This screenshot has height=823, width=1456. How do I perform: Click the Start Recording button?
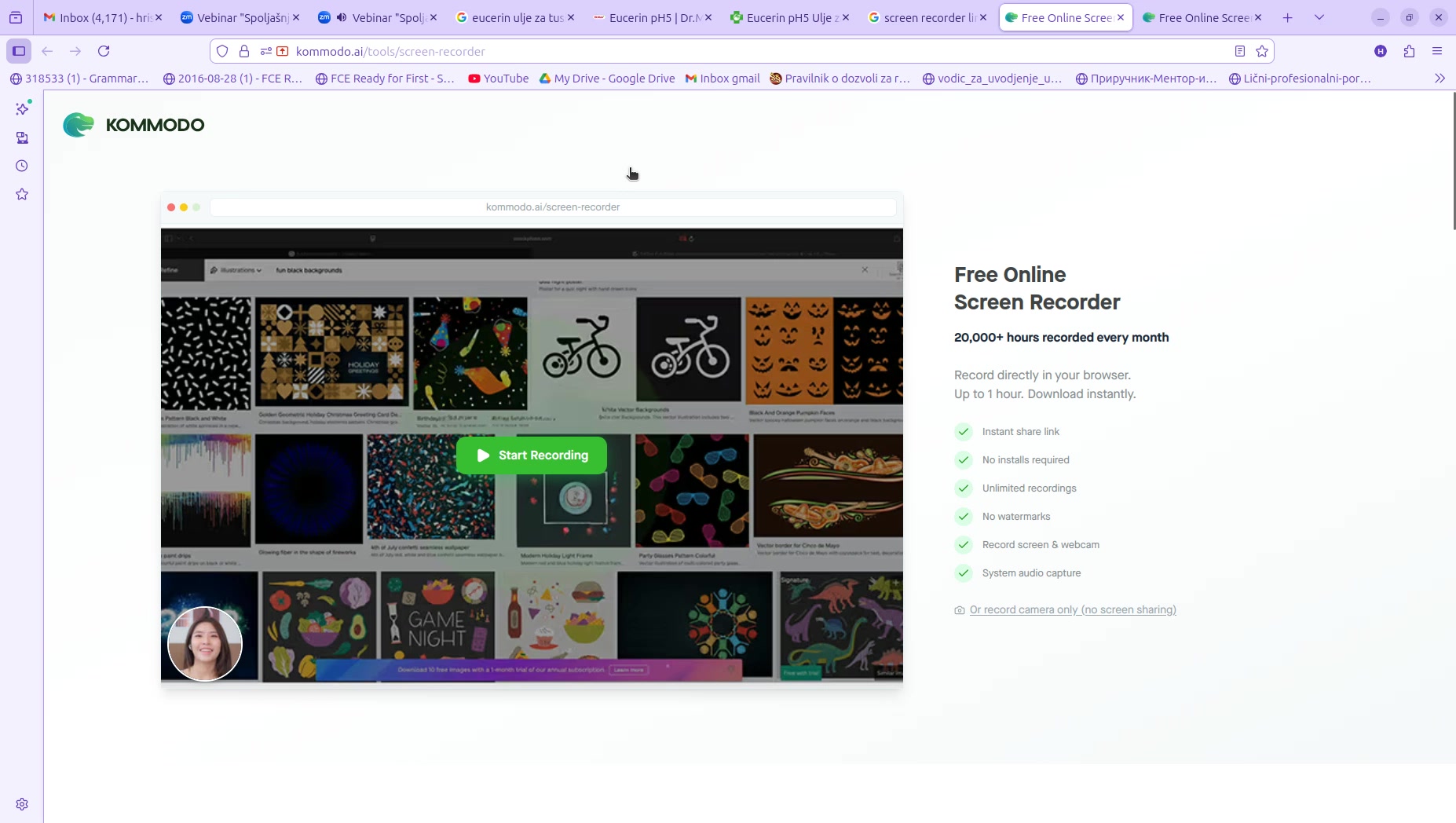click(x=531, y=455)
